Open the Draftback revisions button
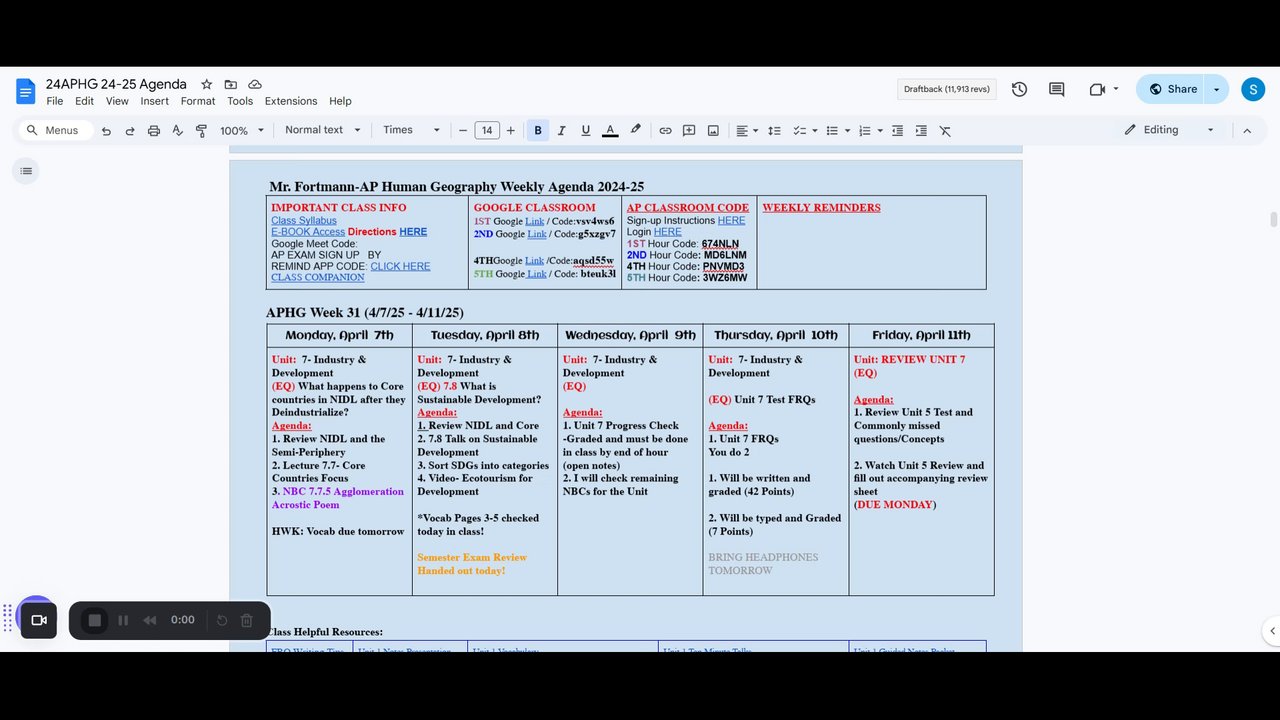Screen dimensions: 1280x720 point(947,89)
